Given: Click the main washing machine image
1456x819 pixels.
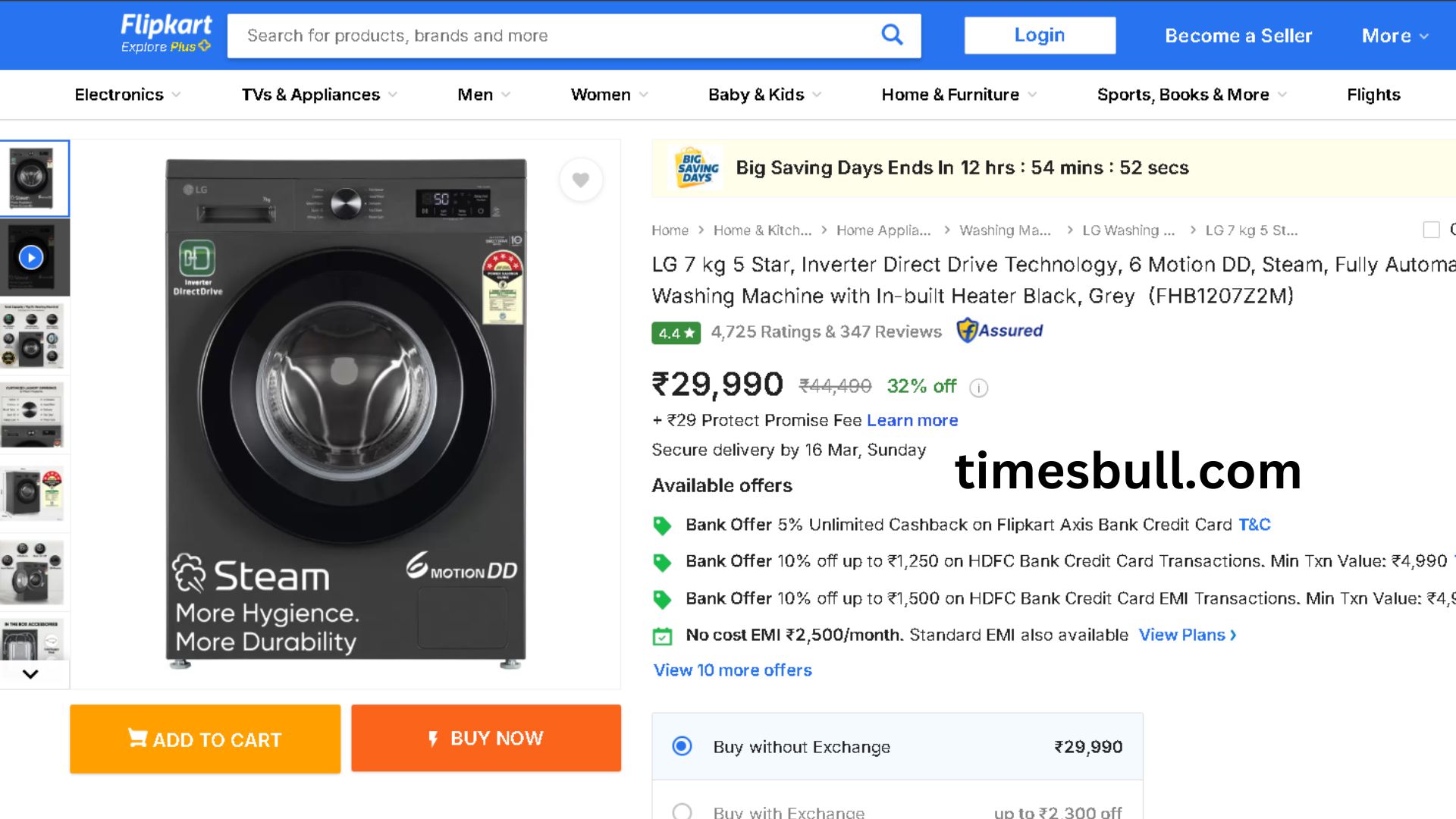Looking at the screenshot, I should (x=346, y=414).
